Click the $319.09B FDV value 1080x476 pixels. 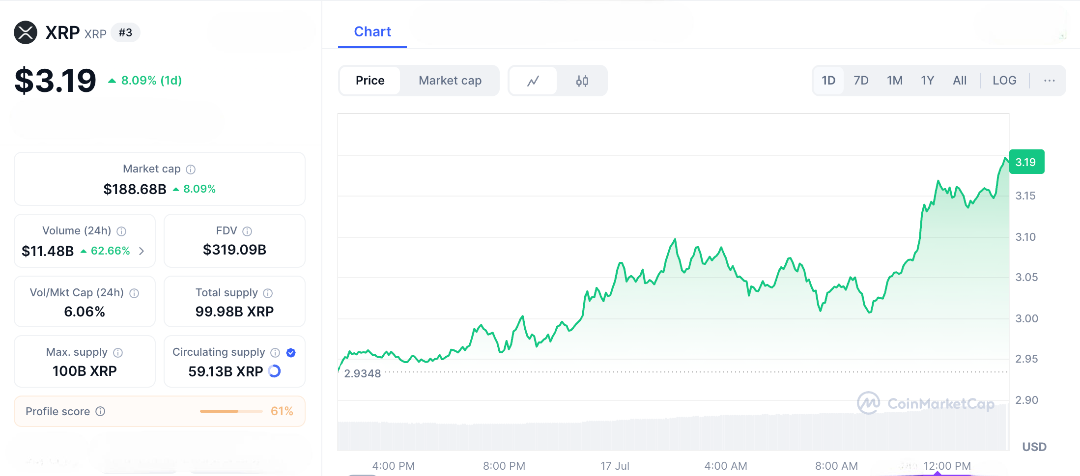[235, 249]
